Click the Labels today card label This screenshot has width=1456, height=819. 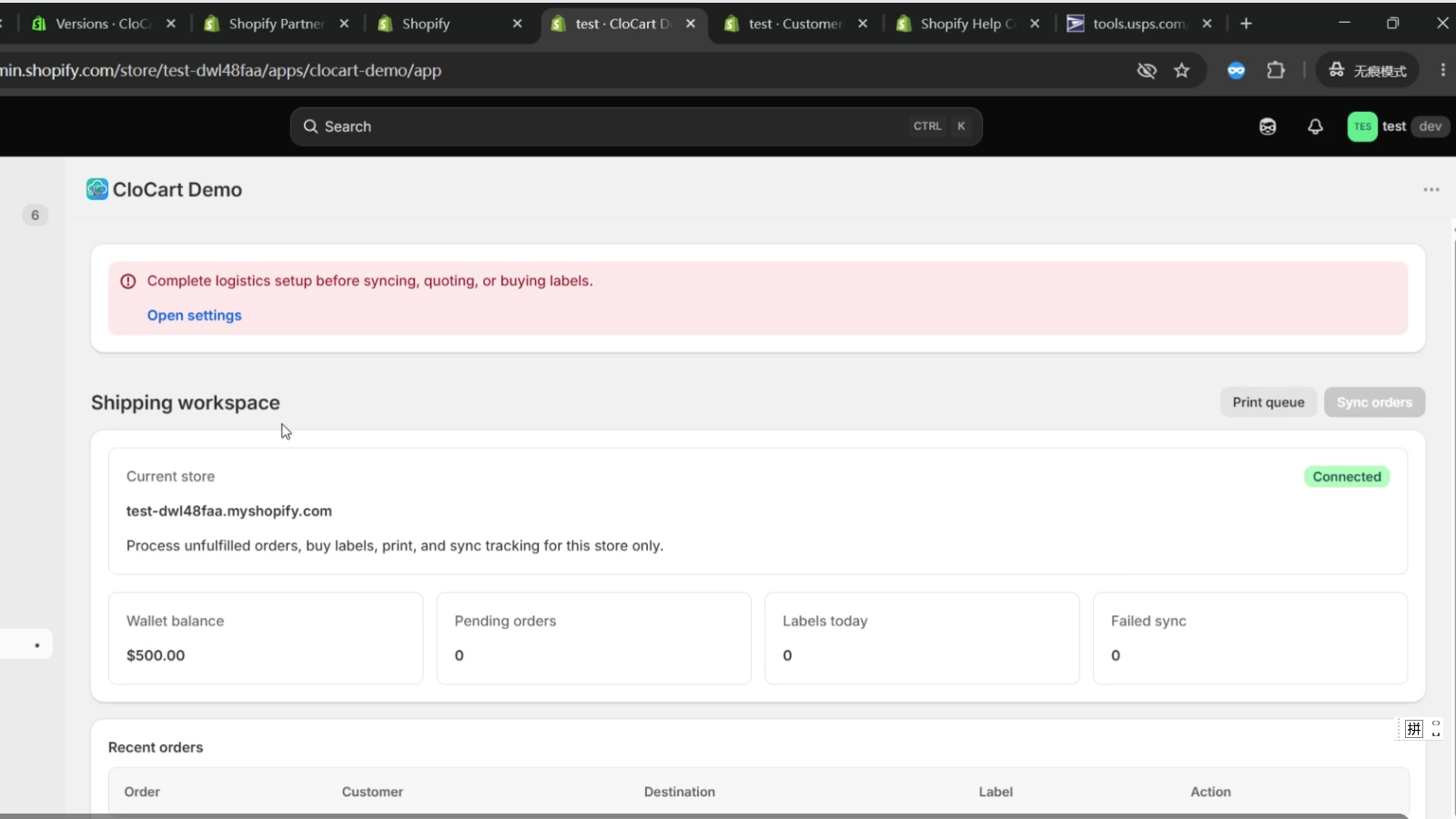point(825,621)
